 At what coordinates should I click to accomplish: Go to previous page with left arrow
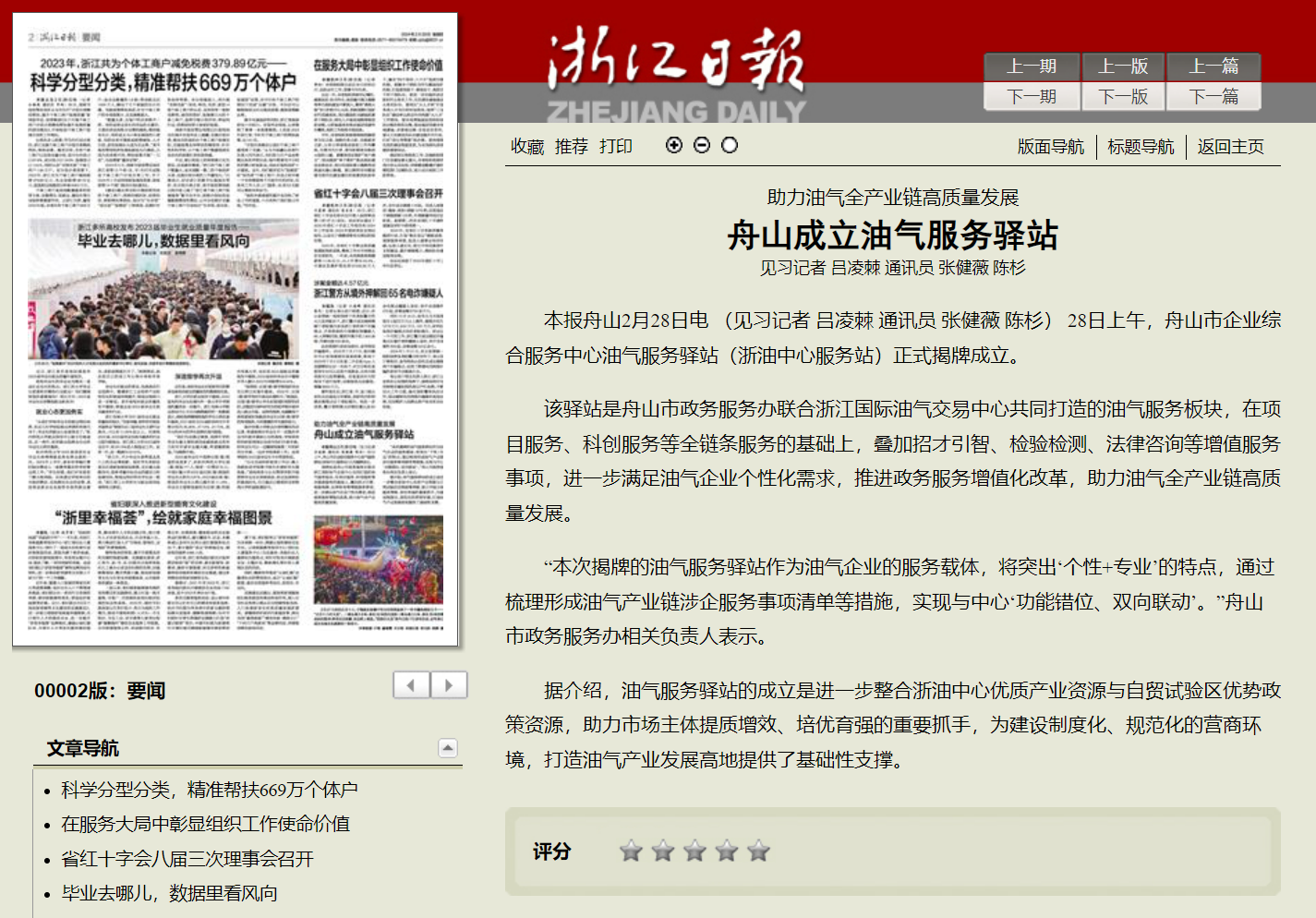411,685
